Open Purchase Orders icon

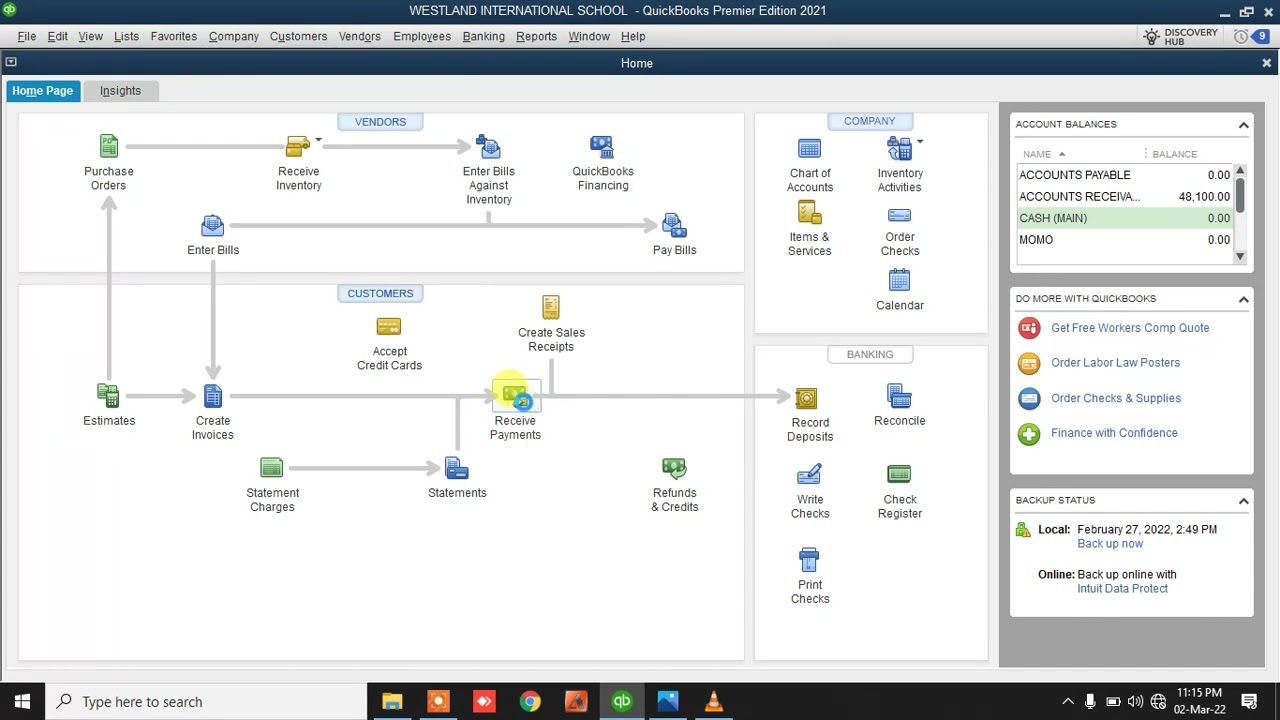point(109,147)
